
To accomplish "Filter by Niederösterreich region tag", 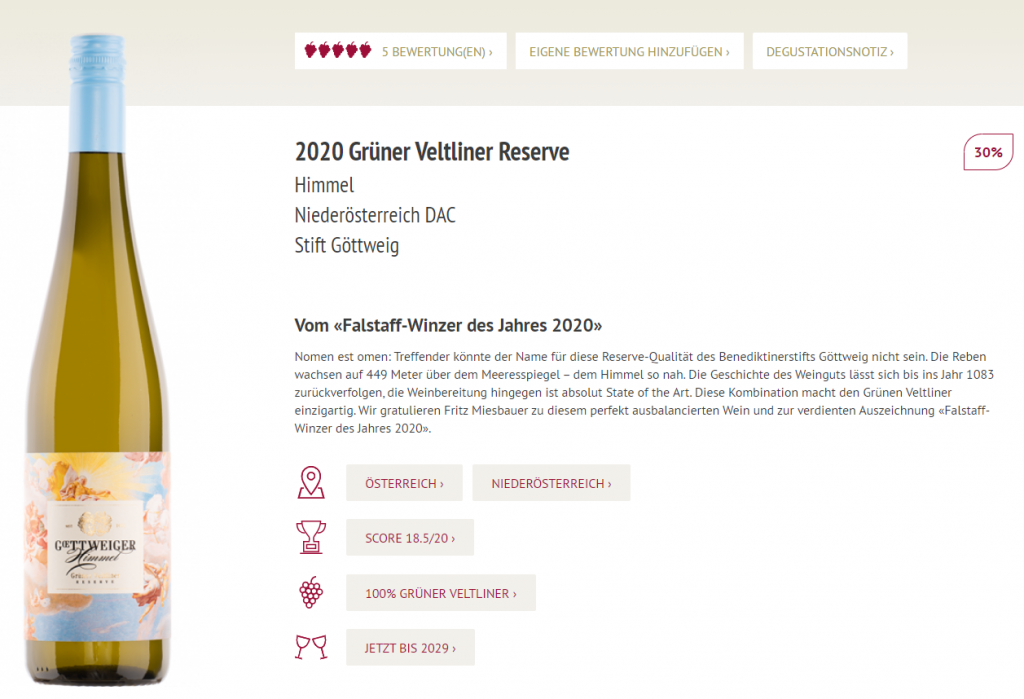I will 551,483.
